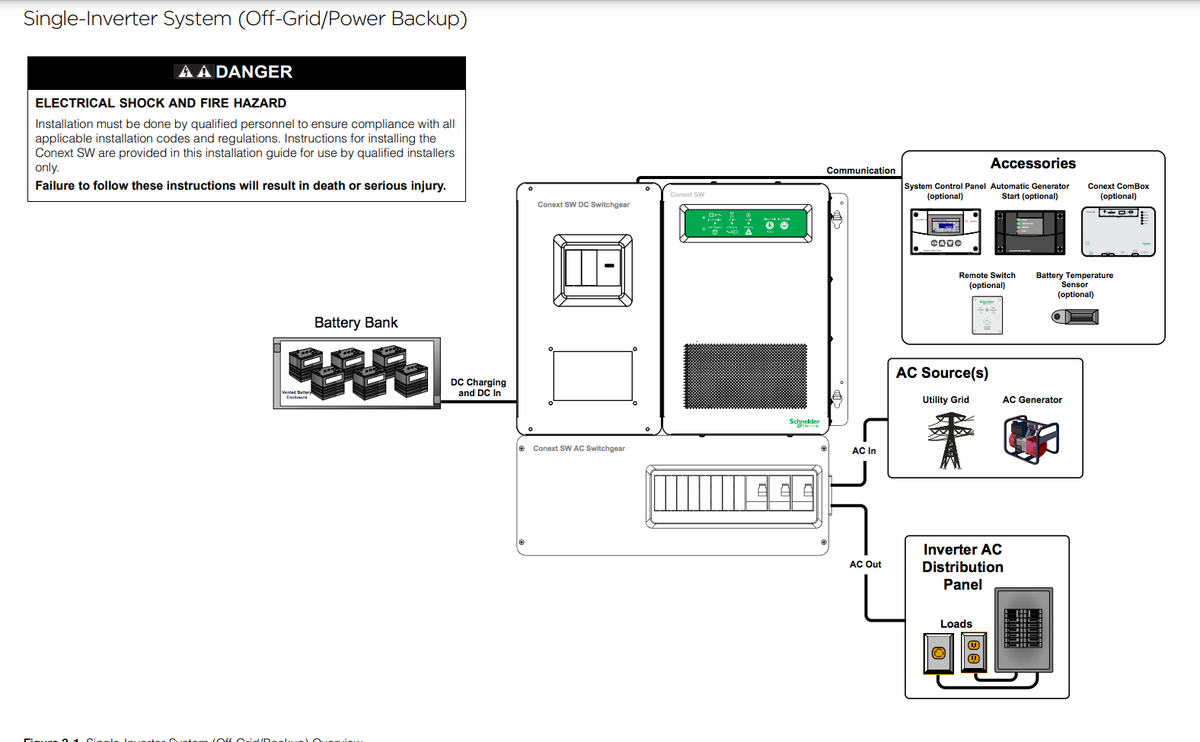Click the distribution panel breaker box image
Image resolution: width=1200 pixels, height=742 pixels.
(1024, 631)
